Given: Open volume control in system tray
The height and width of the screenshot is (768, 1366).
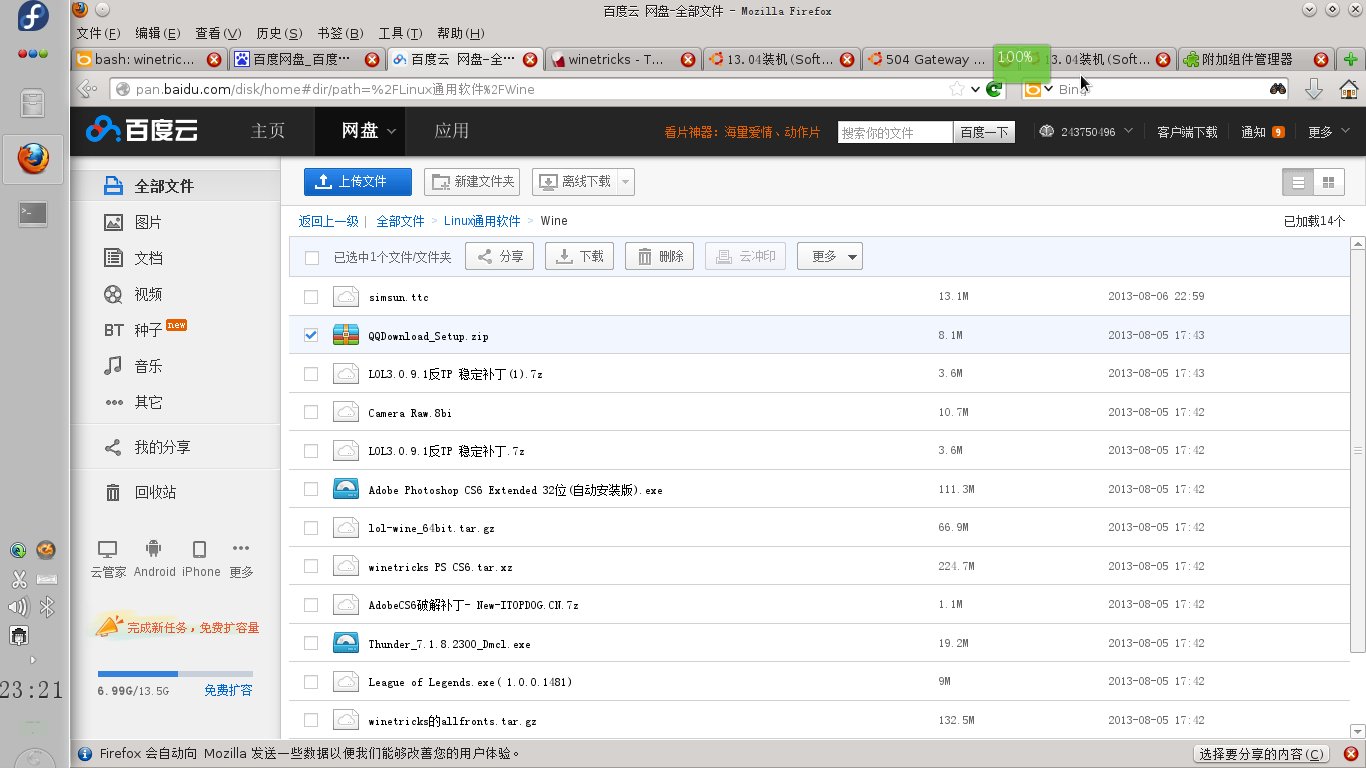Looking at the screenshot, I should 17,607.
